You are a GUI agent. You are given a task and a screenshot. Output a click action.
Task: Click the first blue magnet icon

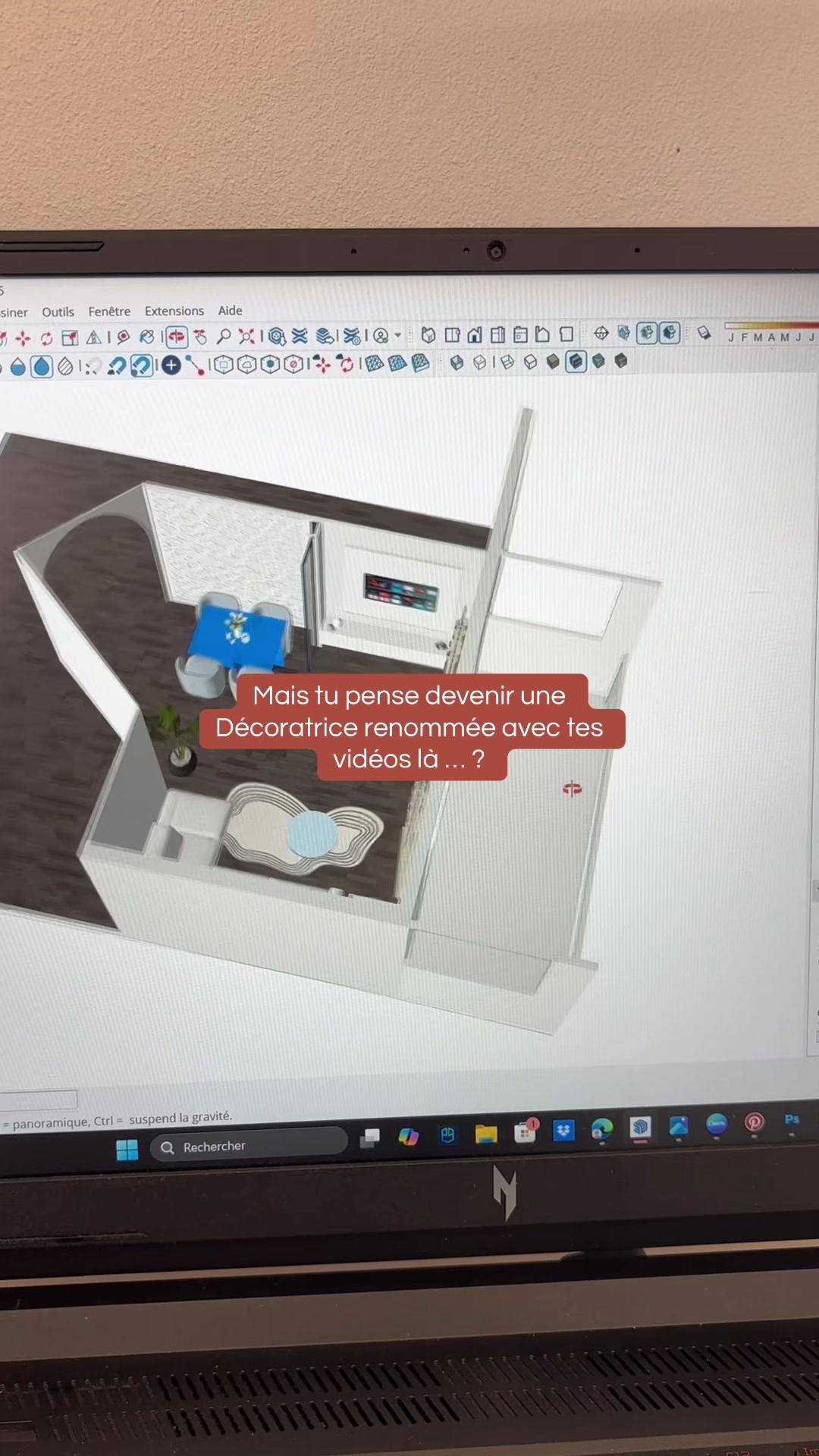coord(116,366)
